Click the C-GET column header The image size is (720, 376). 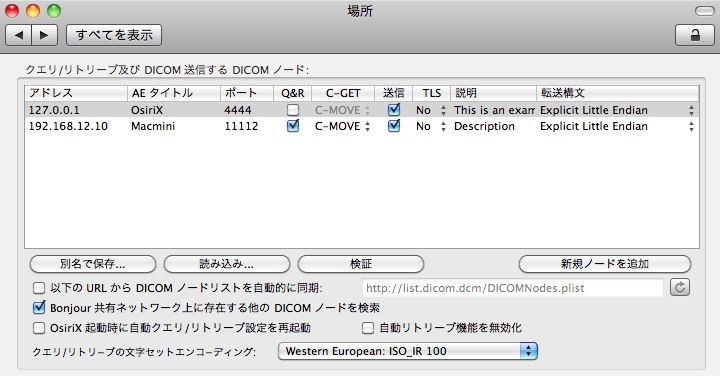(343, 93)
